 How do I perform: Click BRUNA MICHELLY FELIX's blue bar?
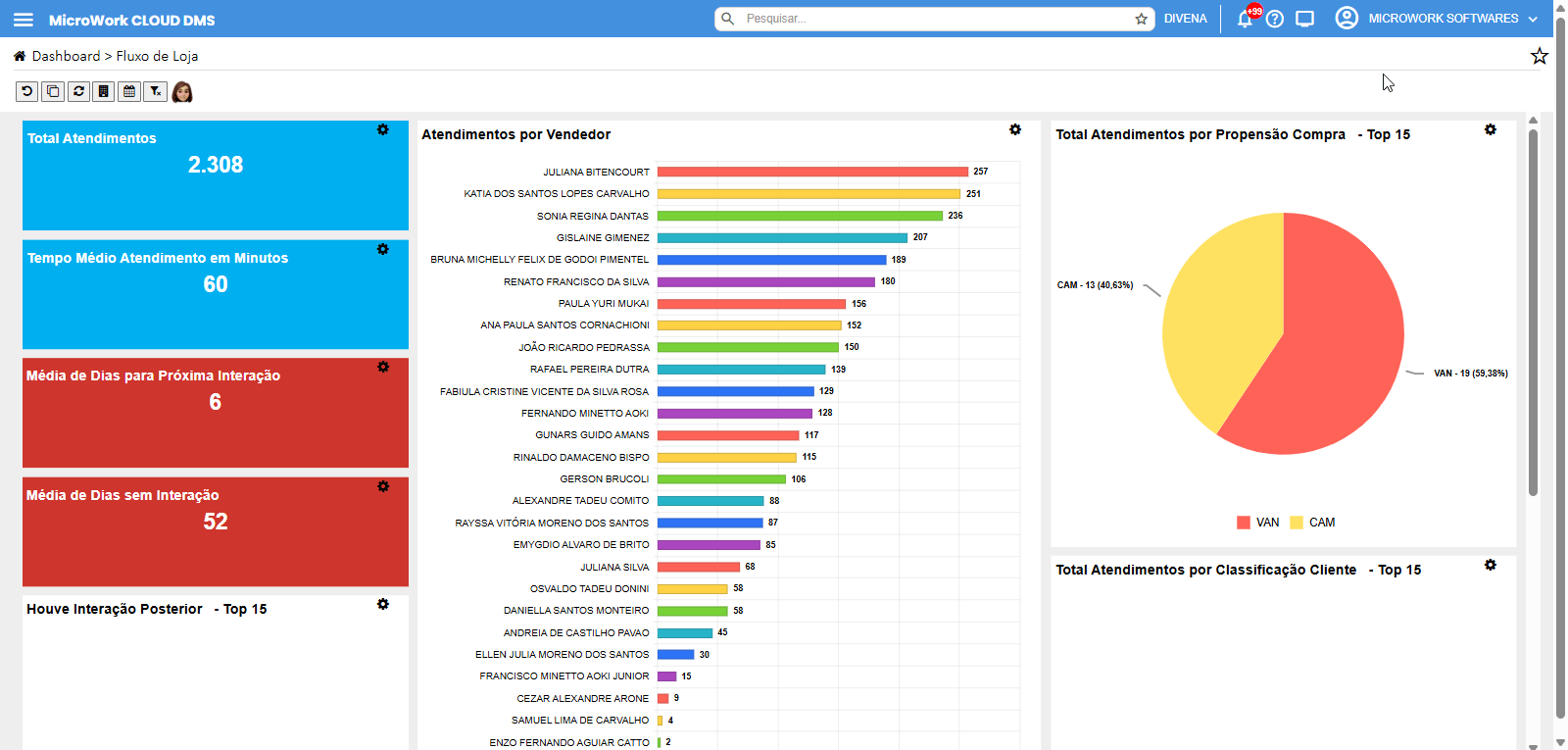(772, 260)
